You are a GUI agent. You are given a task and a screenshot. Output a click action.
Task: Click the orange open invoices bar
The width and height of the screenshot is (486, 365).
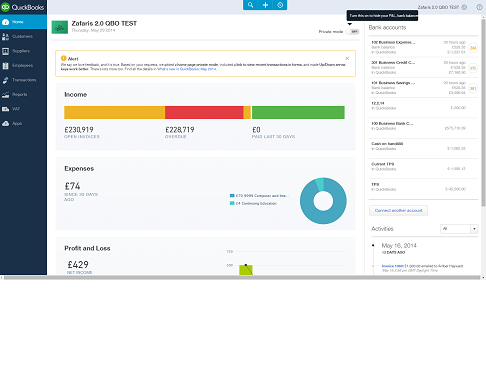point(114,112)
